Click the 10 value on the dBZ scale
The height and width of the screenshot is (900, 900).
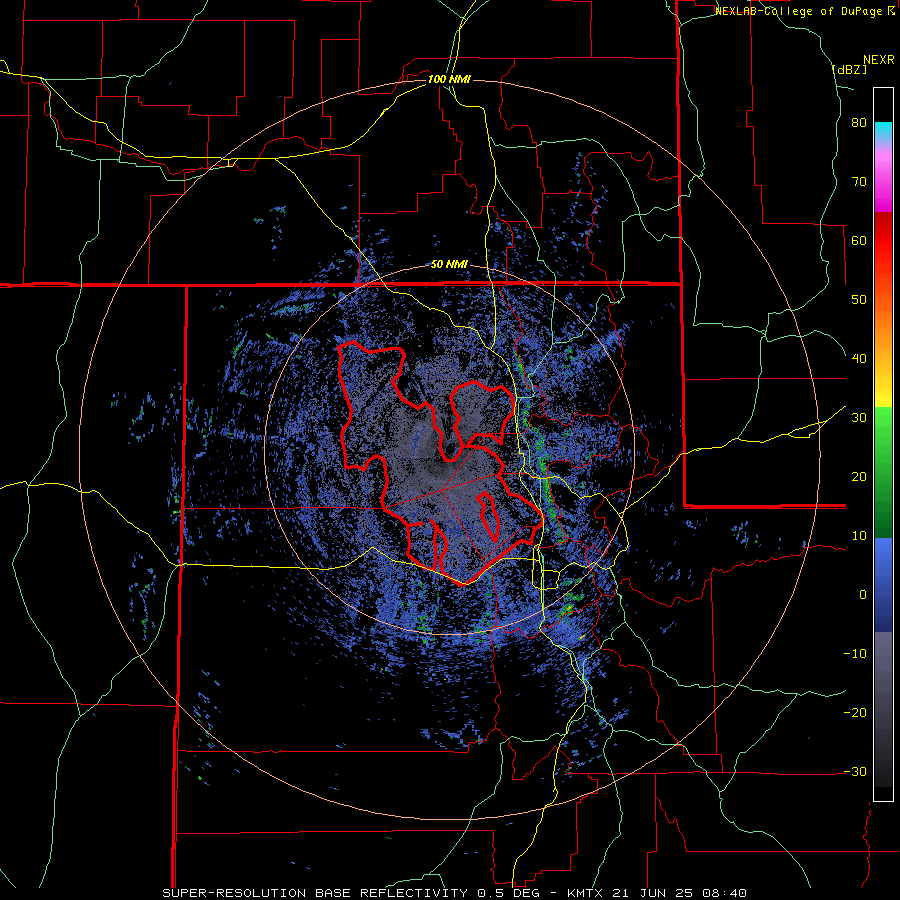click(x=859, y=536)
